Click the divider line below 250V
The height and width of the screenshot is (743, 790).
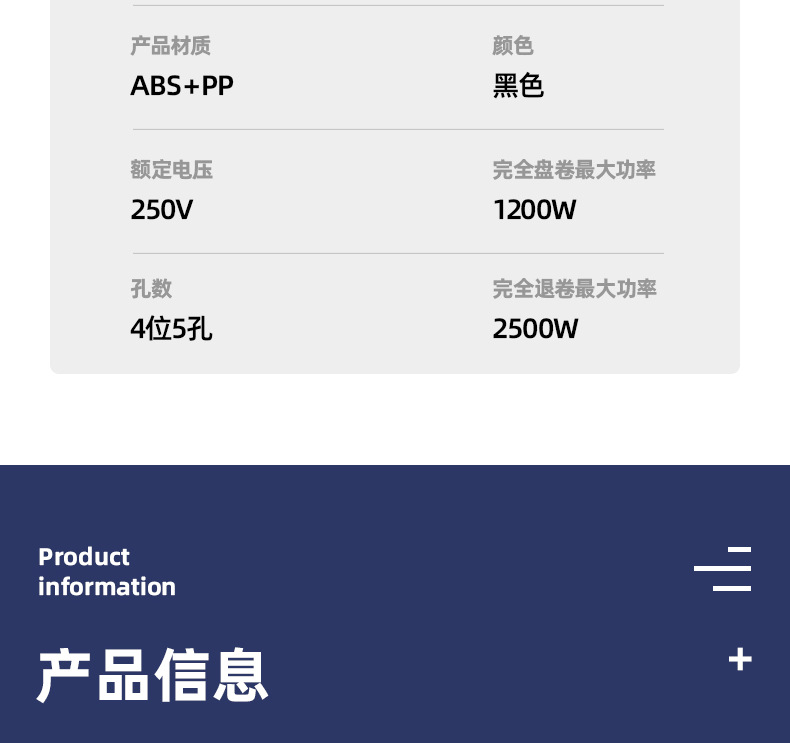398,254
